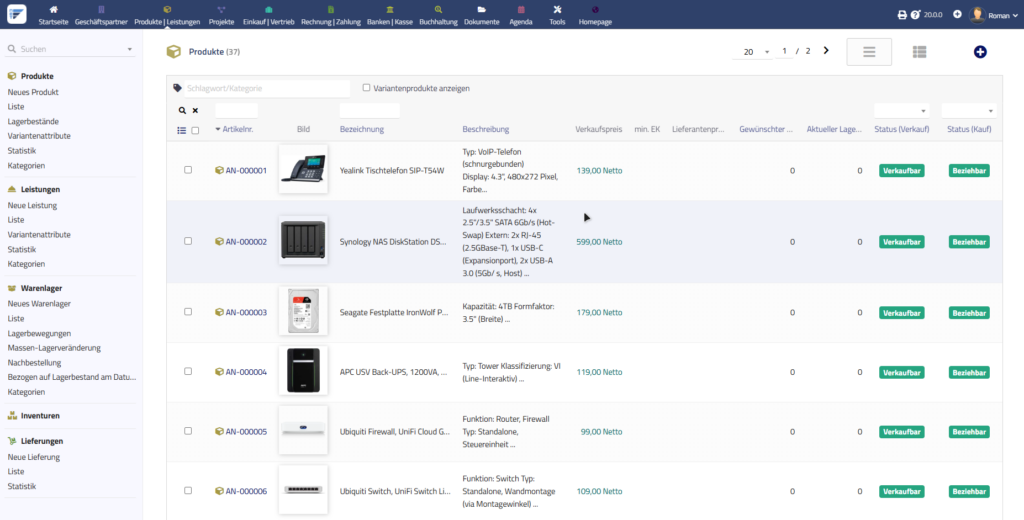Viewport: 1024px width, 520px height.
Task: Open Nachbestellung in the sidebar
Action: pos(35,363)
